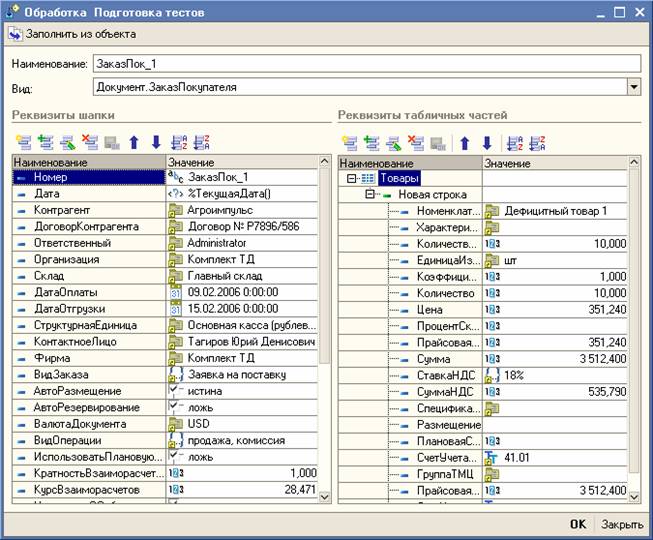653x540 pixels.
Task: Move row up arrow in табличных частей toolbar
Action: 465,143
